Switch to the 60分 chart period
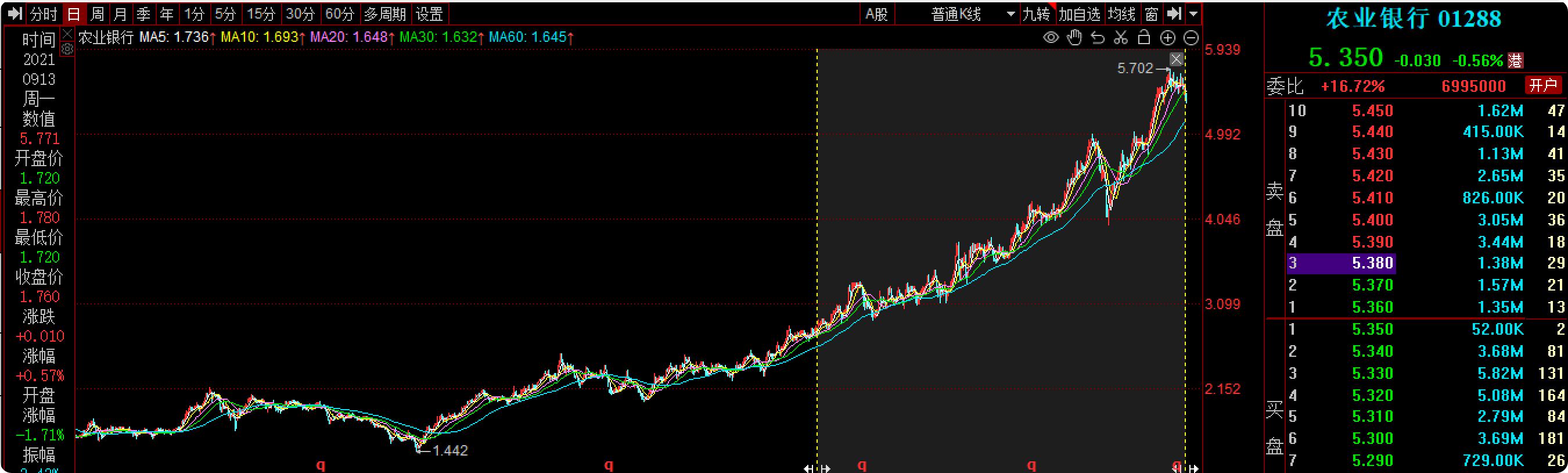1568x473 pixels. point(340,13)
